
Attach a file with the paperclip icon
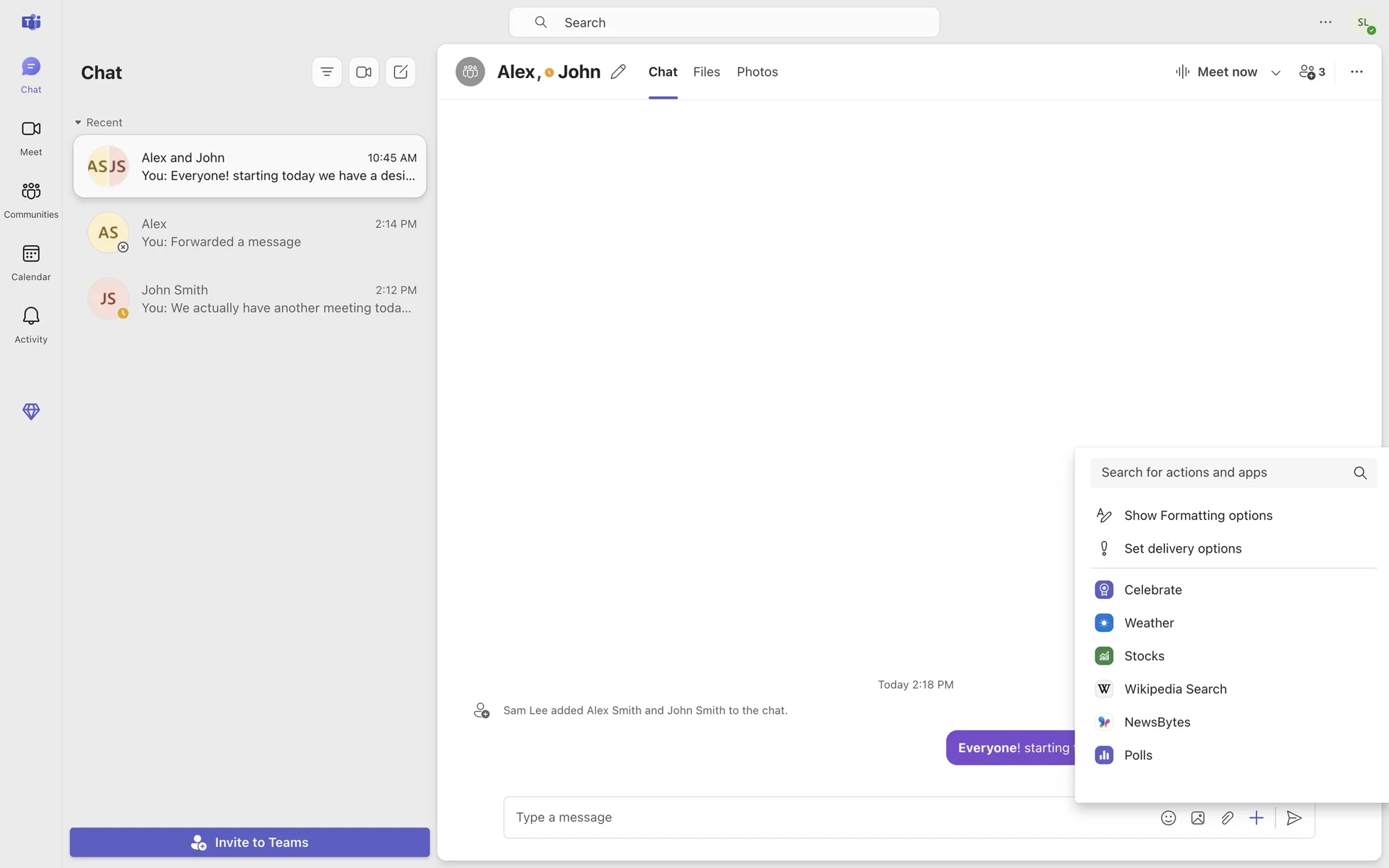[1227, 818]
